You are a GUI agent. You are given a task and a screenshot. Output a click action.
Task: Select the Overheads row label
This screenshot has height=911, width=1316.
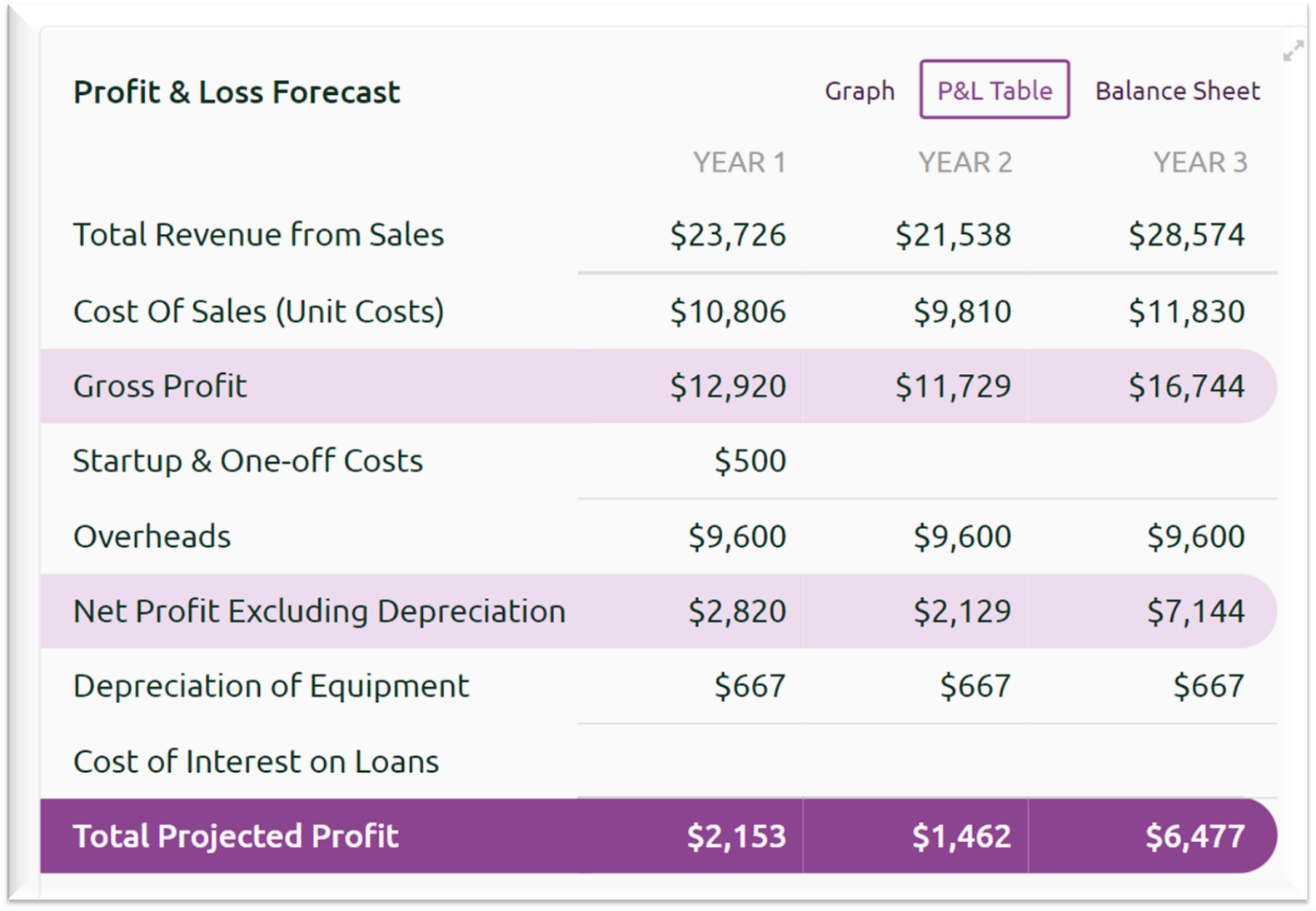point(152,535)
